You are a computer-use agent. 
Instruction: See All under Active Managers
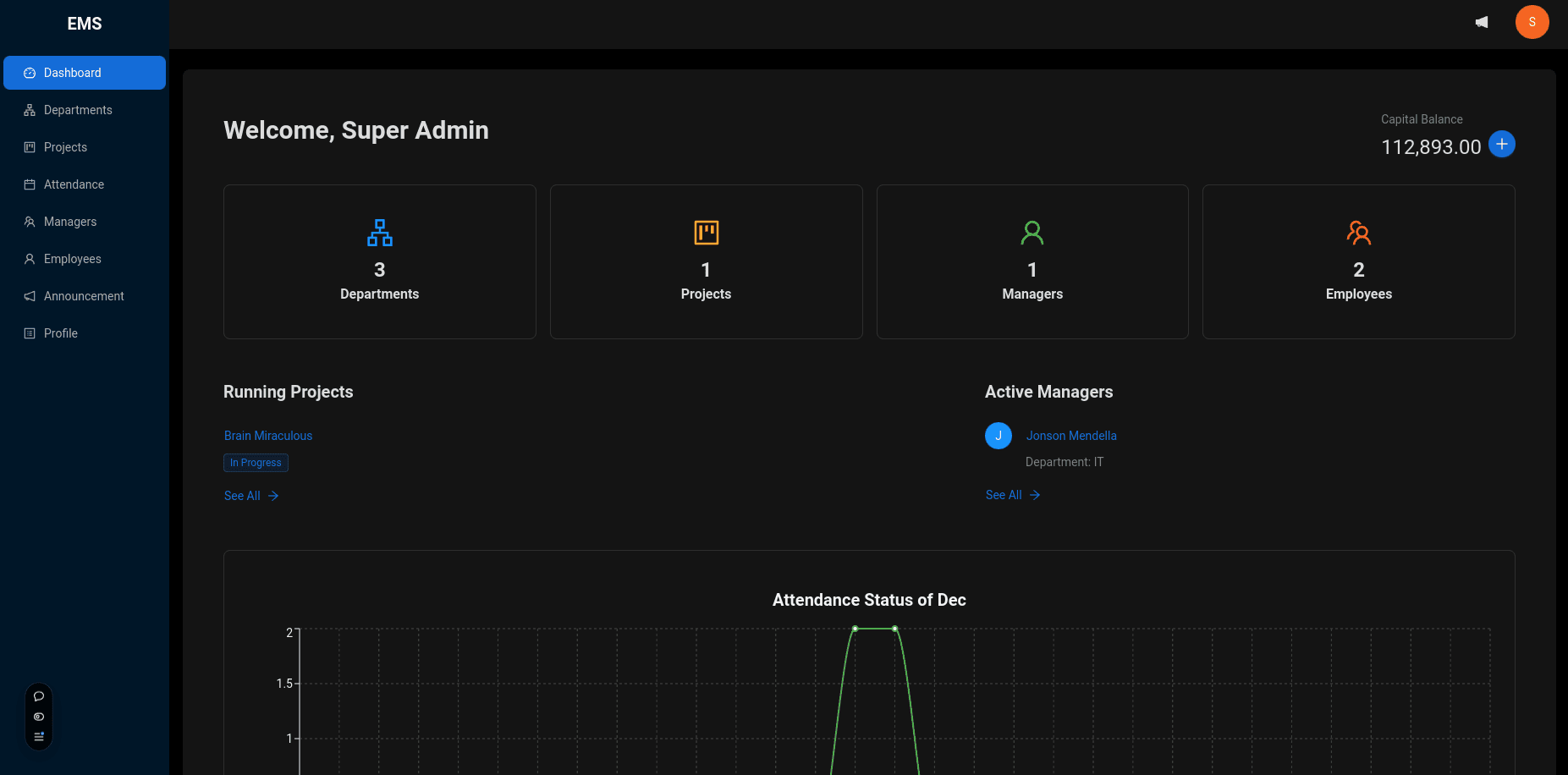1013,495
